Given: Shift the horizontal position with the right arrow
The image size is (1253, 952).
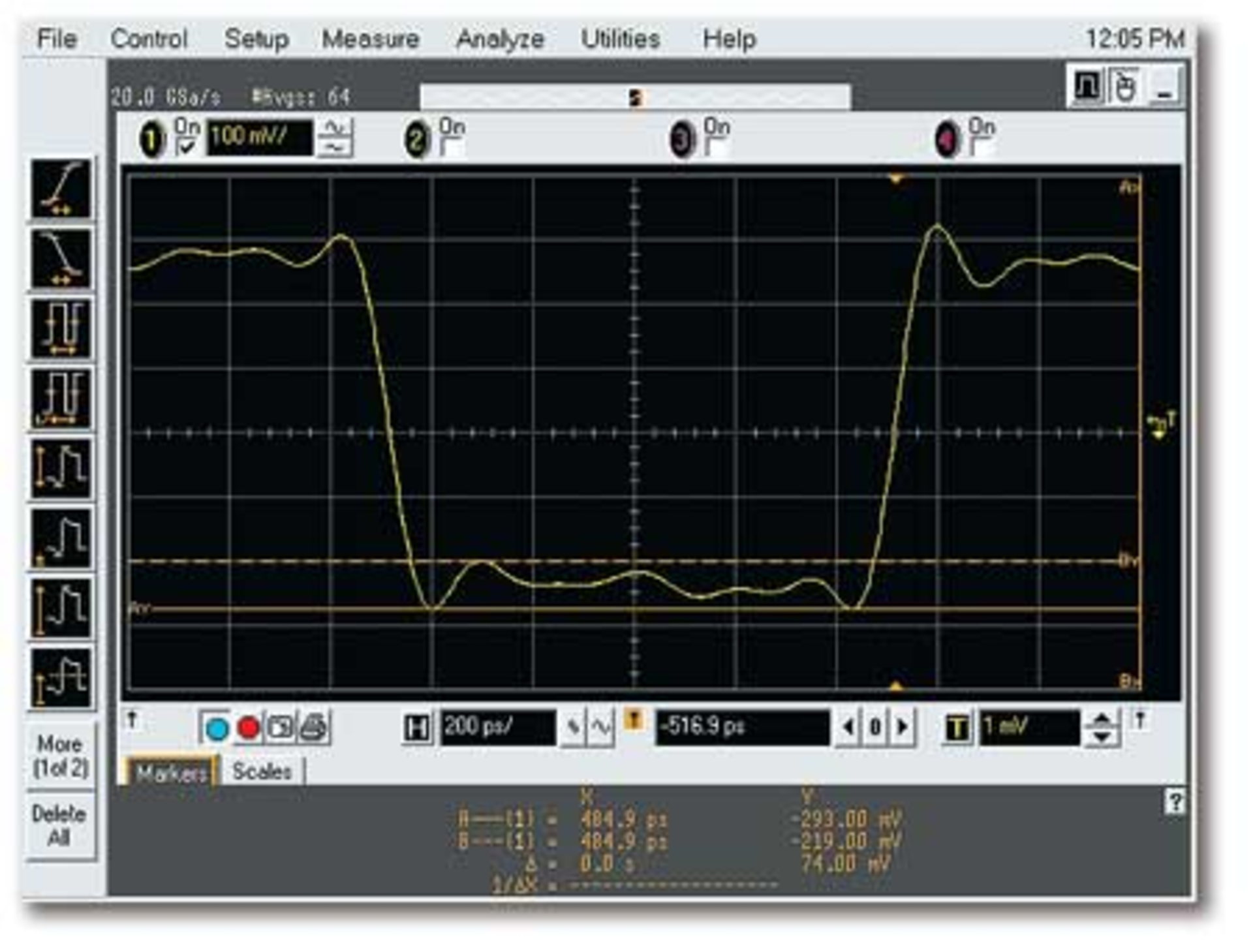Looking at the screenshot, I should pyautogui.click(x=903, y=727).
